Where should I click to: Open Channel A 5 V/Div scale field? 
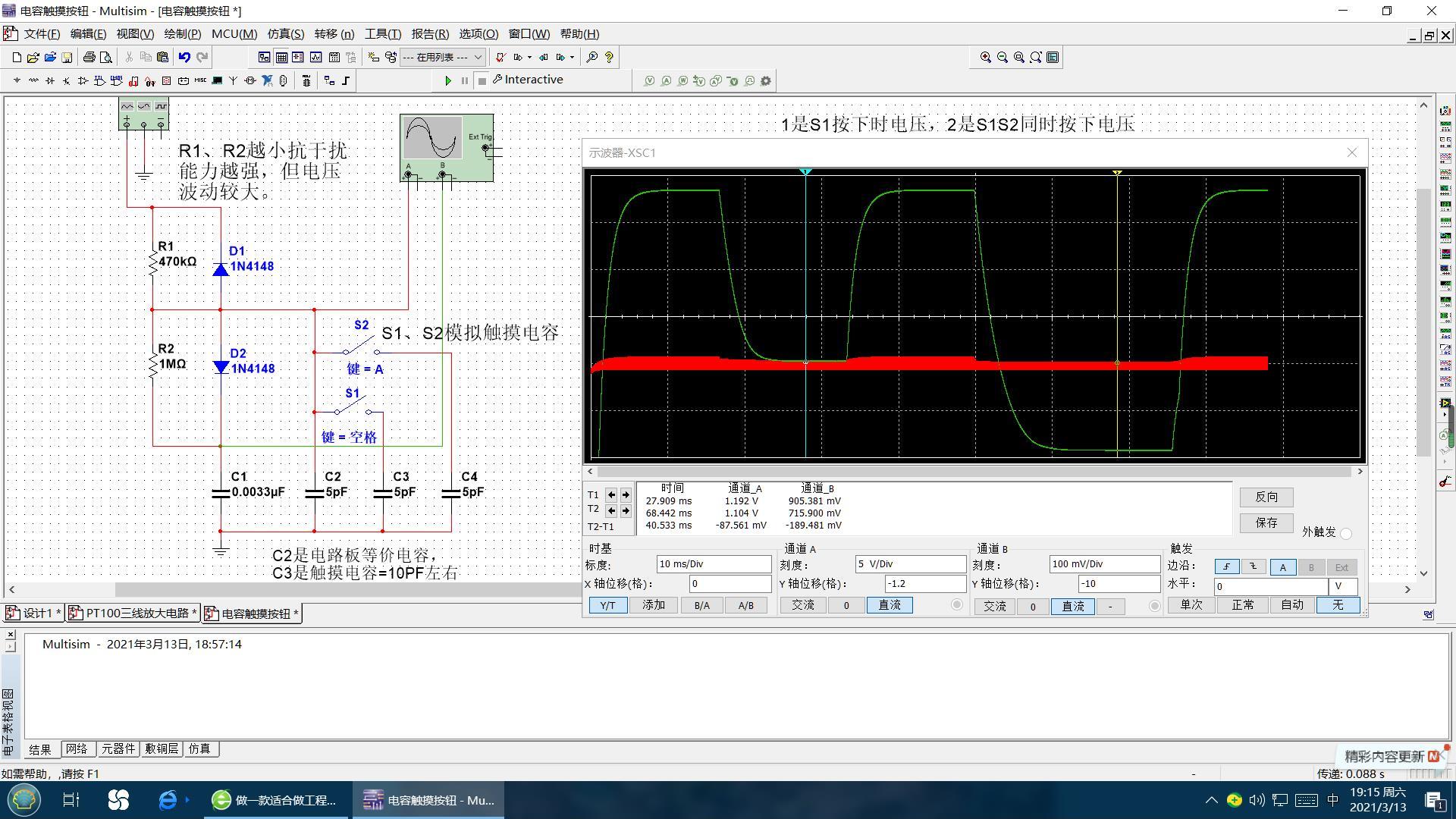[x=911, y=564]
